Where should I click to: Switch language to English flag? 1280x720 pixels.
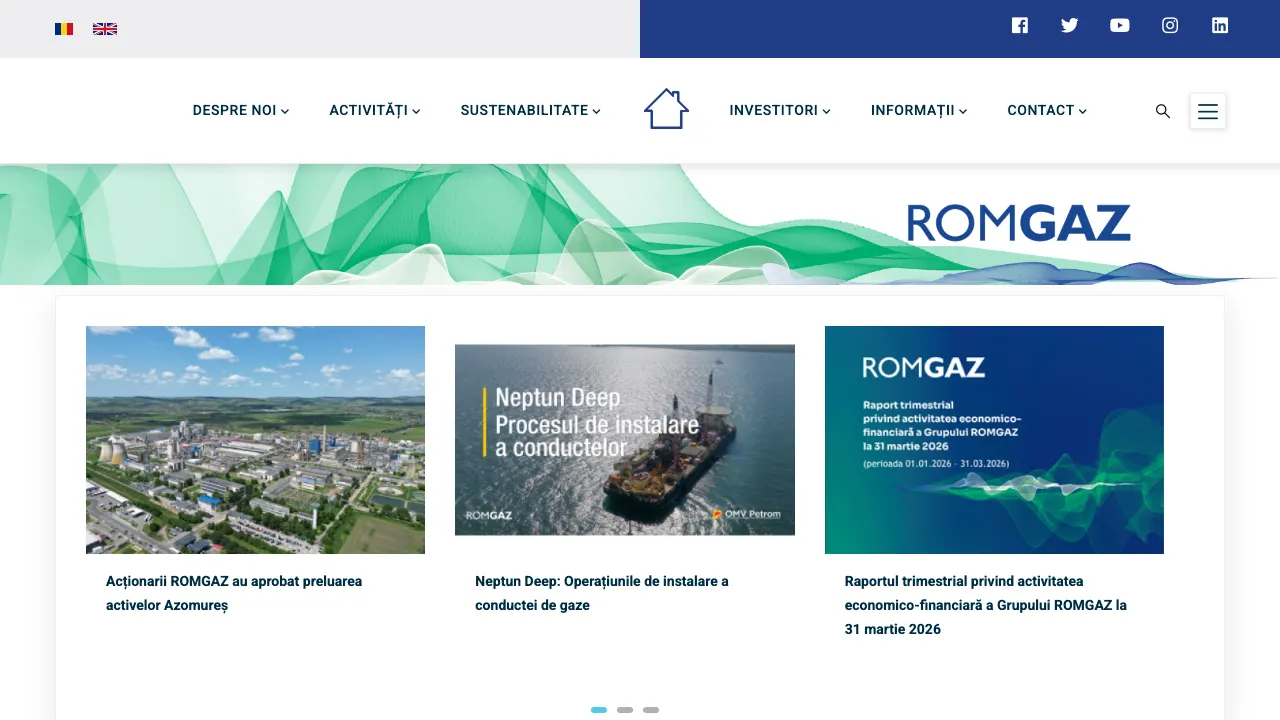[x=105, y=29]
